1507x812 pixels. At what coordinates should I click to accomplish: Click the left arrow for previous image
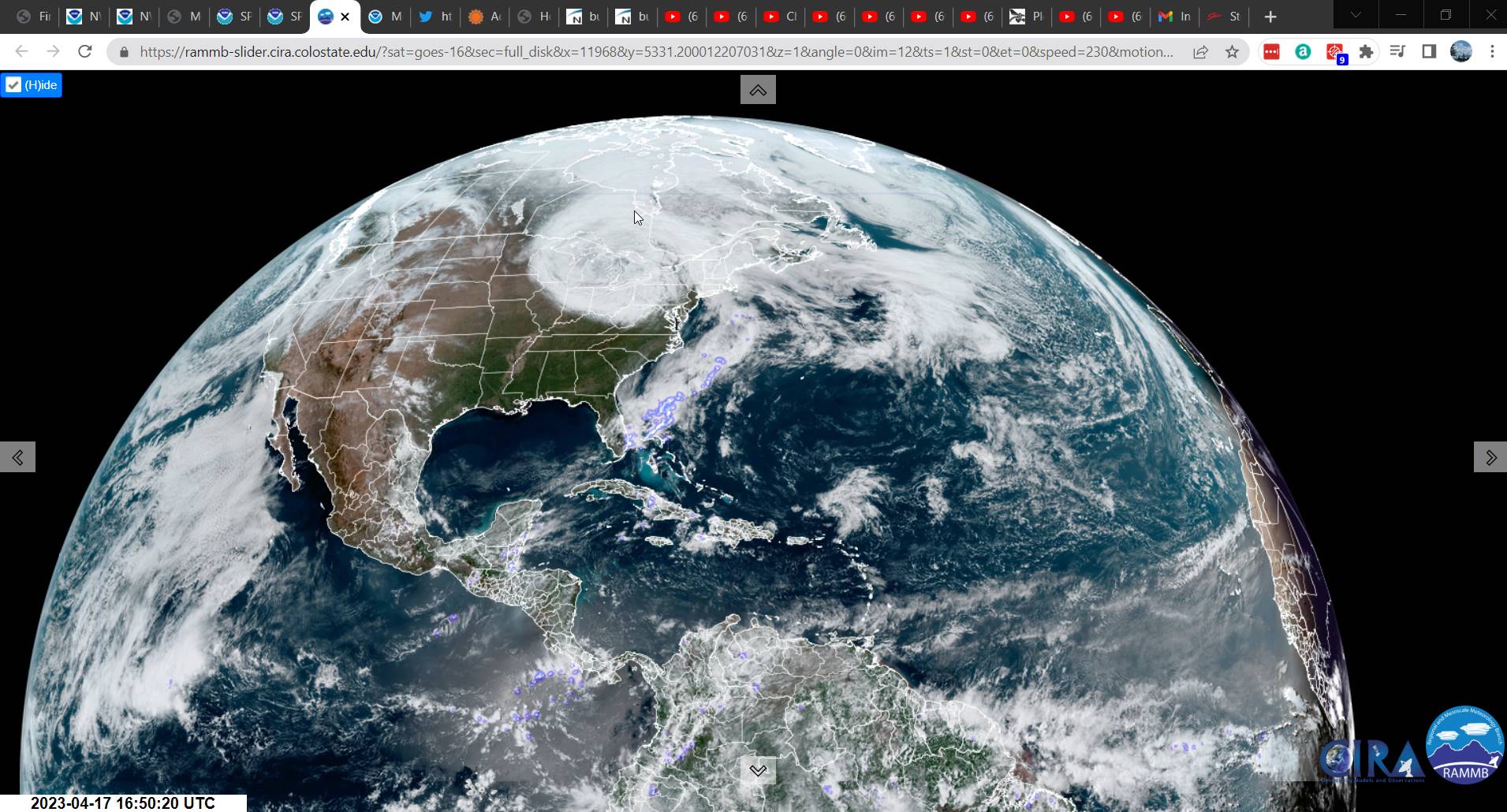point(17,457)
